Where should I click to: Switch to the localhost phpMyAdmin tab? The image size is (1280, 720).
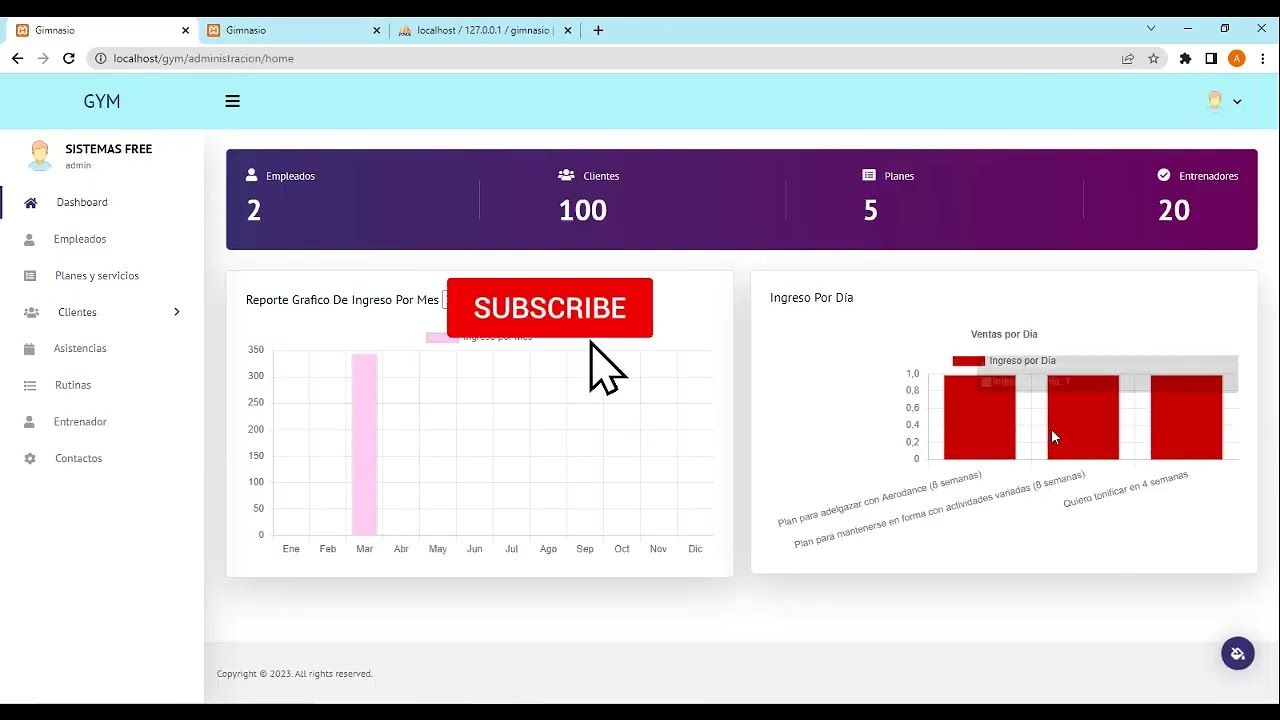pos(485,30)
